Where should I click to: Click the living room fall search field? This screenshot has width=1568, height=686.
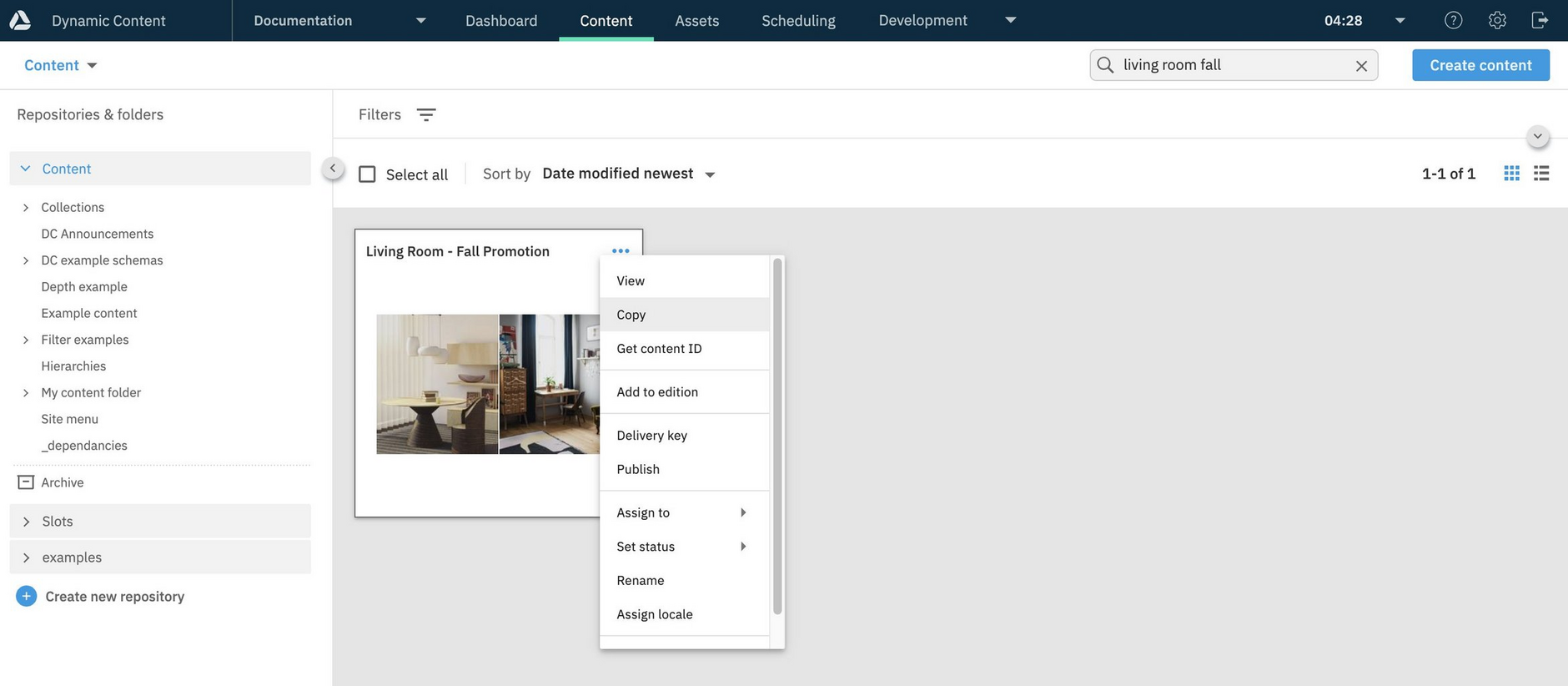[1234, 65]
